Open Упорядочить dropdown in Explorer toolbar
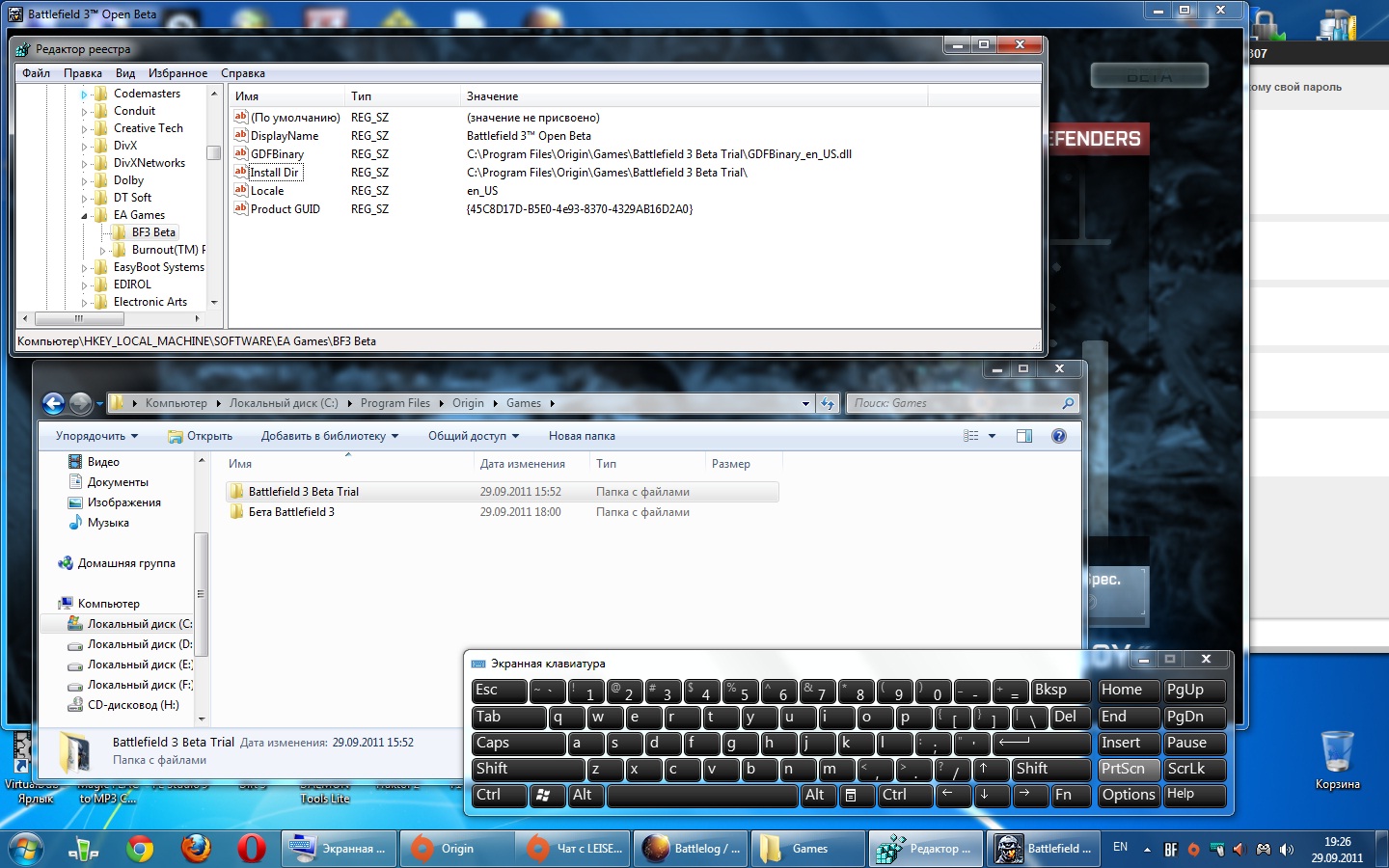This screenshot has height=868, width=1389. tap(96, 436)
